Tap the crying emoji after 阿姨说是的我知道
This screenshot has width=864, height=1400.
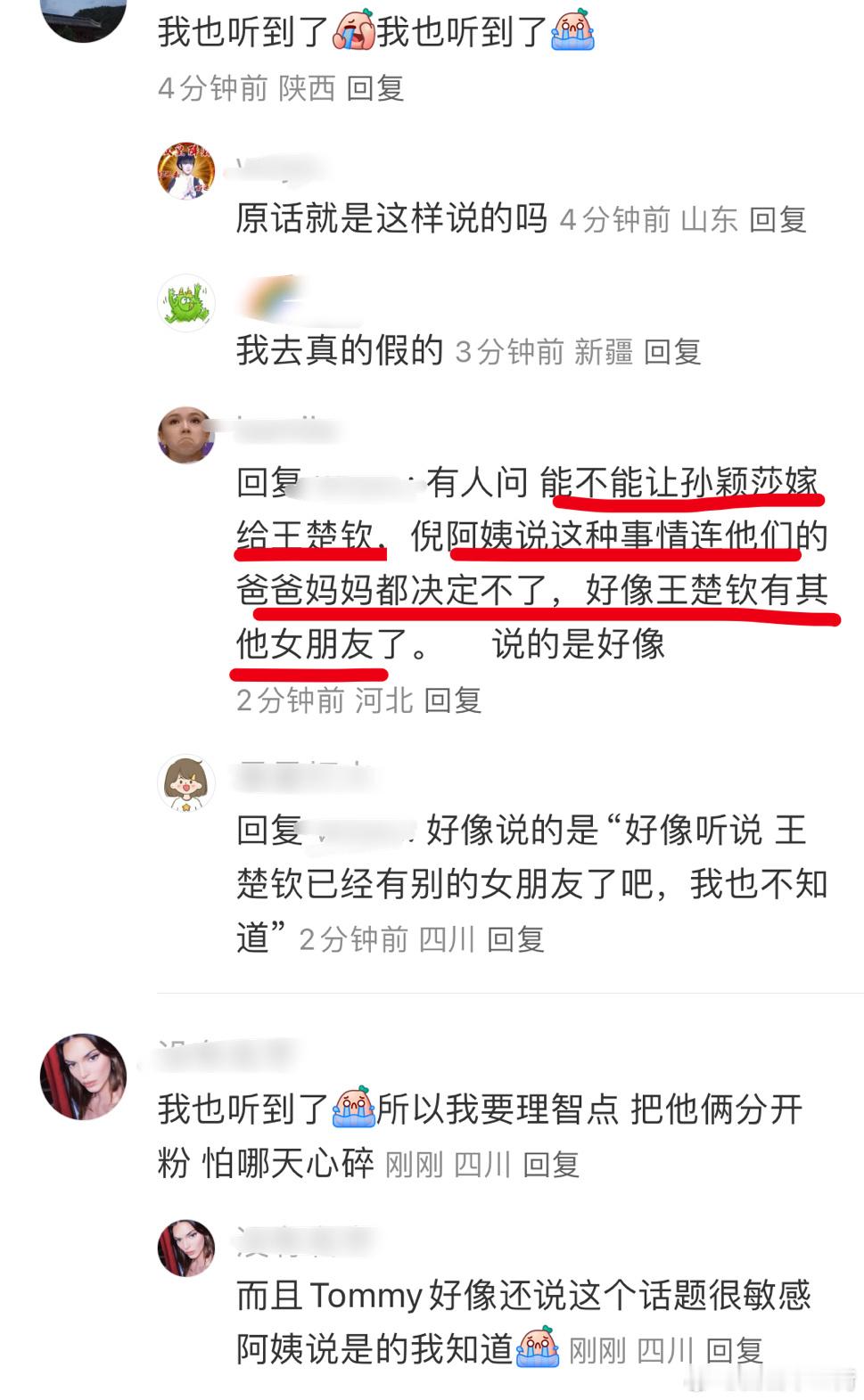click(x=538, y=1347)
